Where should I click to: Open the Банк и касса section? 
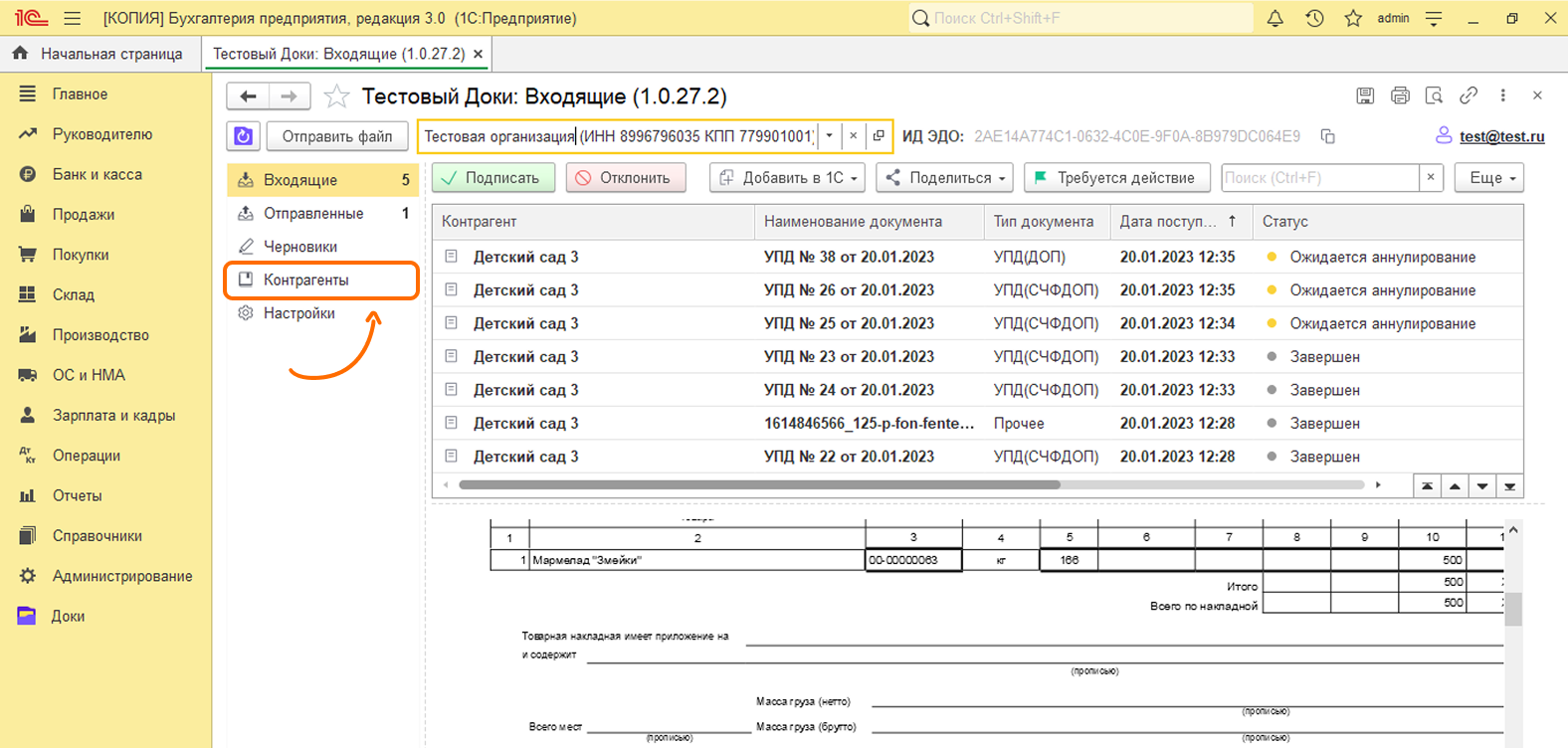coord(97,174)
